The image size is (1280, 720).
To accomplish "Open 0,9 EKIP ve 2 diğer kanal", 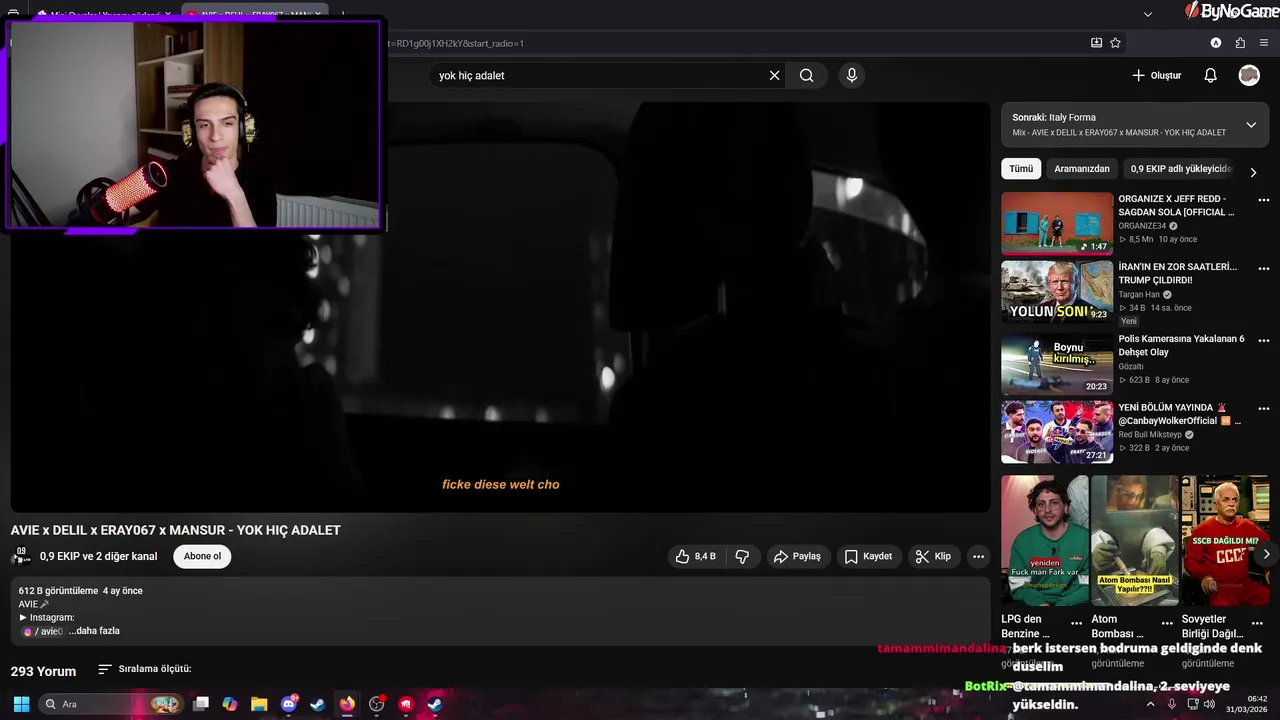I will click(x=98, y=556).
